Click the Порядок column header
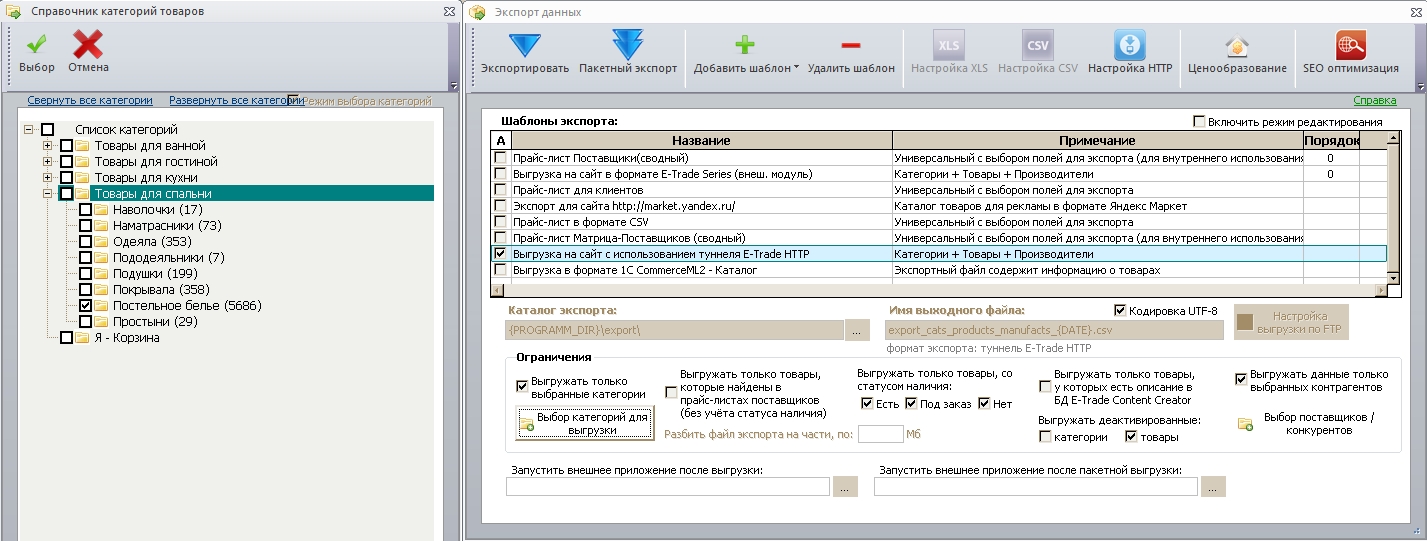The image size is (1427, 541). click(x=1331, y=141)
